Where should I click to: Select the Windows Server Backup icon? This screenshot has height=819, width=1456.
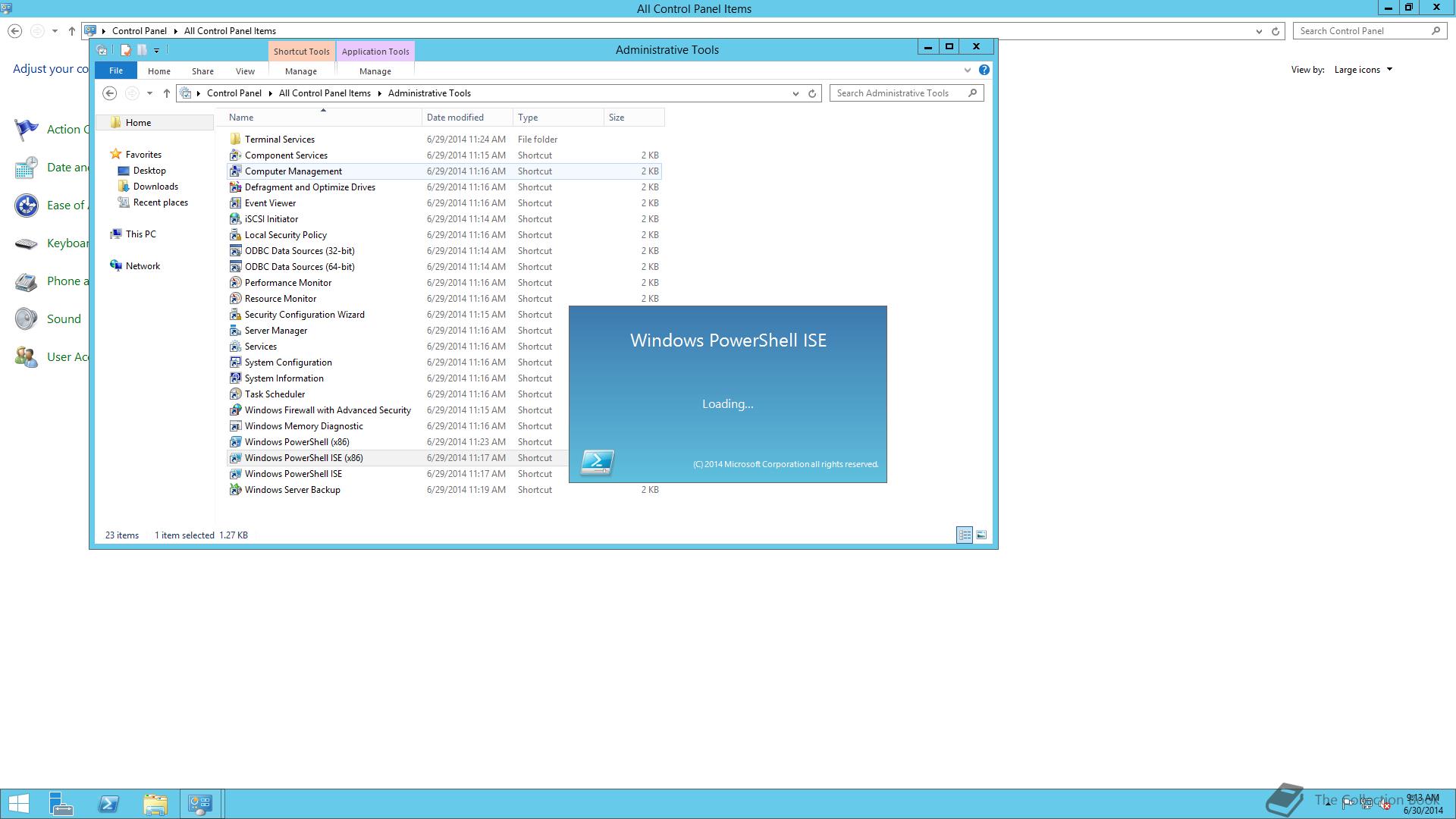[235, 490]
